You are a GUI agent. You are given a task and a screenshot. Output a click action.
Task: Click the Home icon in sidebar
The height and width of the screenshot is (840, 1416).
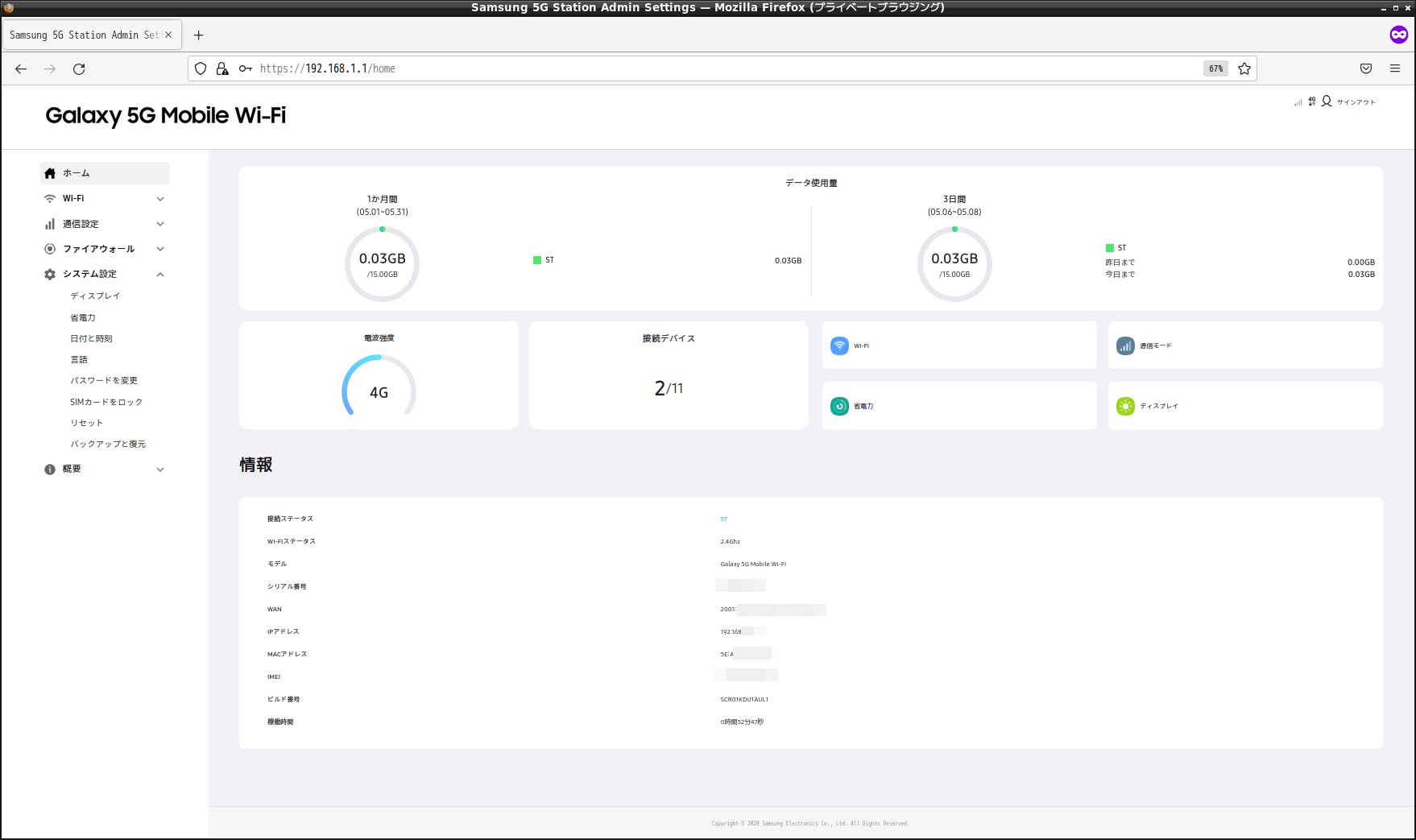pos(50,173)
